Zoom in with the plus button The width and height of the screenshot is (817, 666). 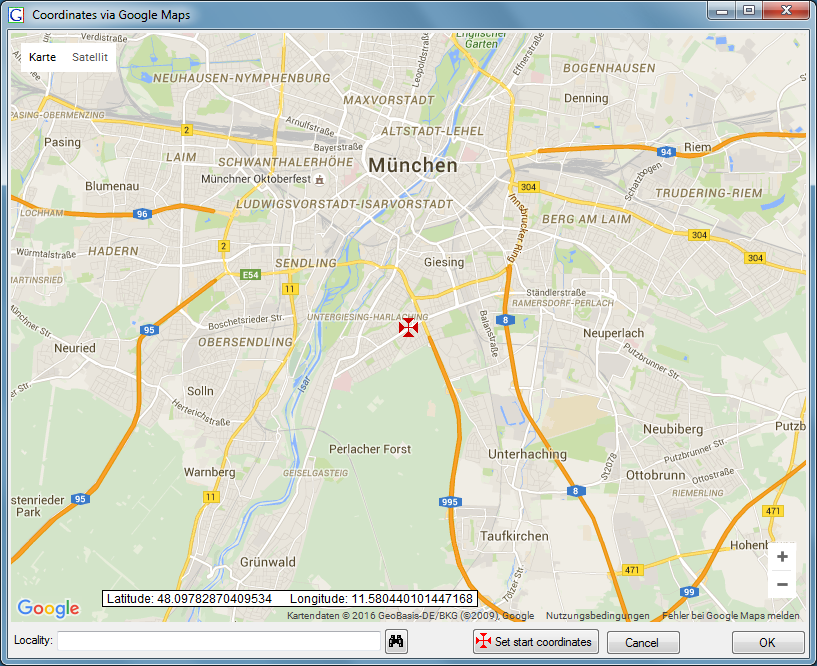782,557
